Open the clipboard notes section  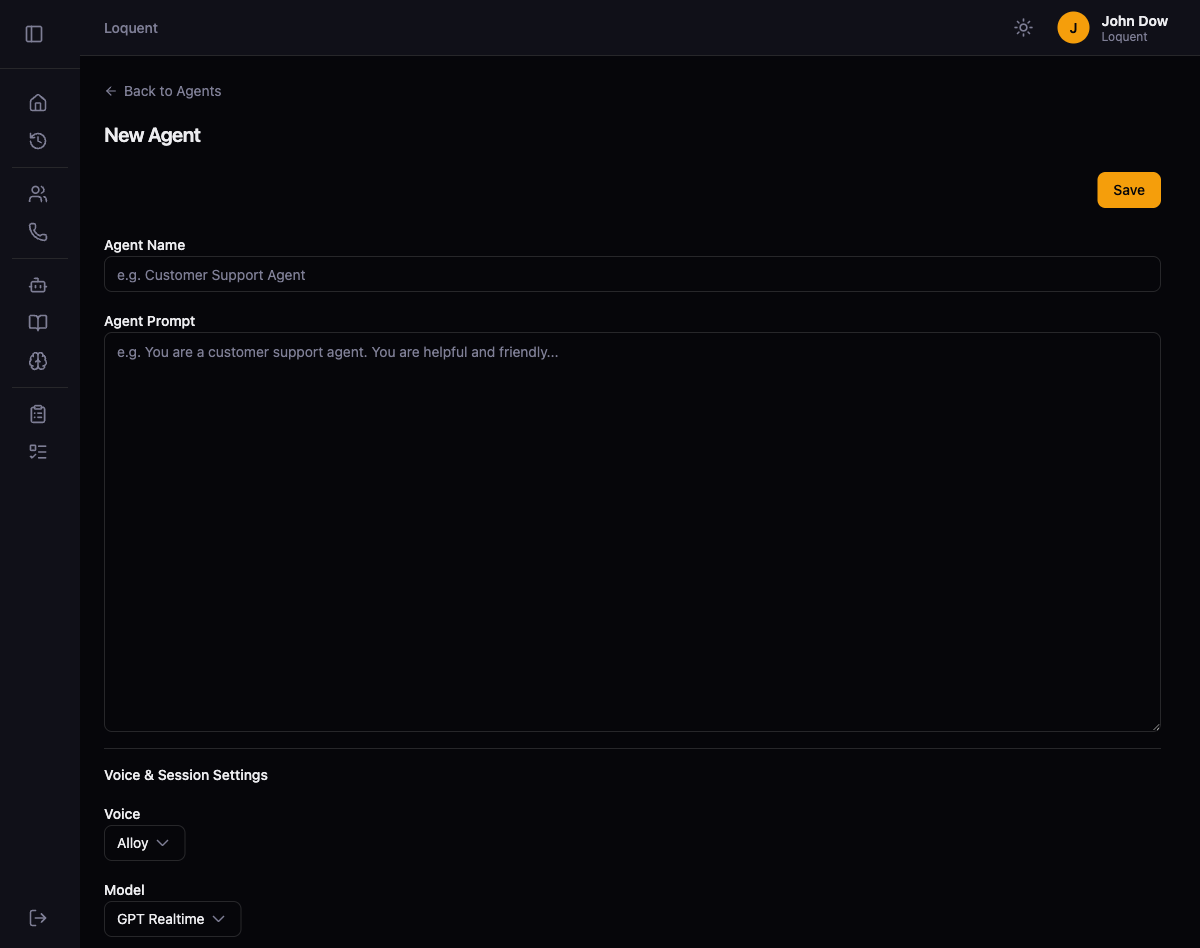38,413
